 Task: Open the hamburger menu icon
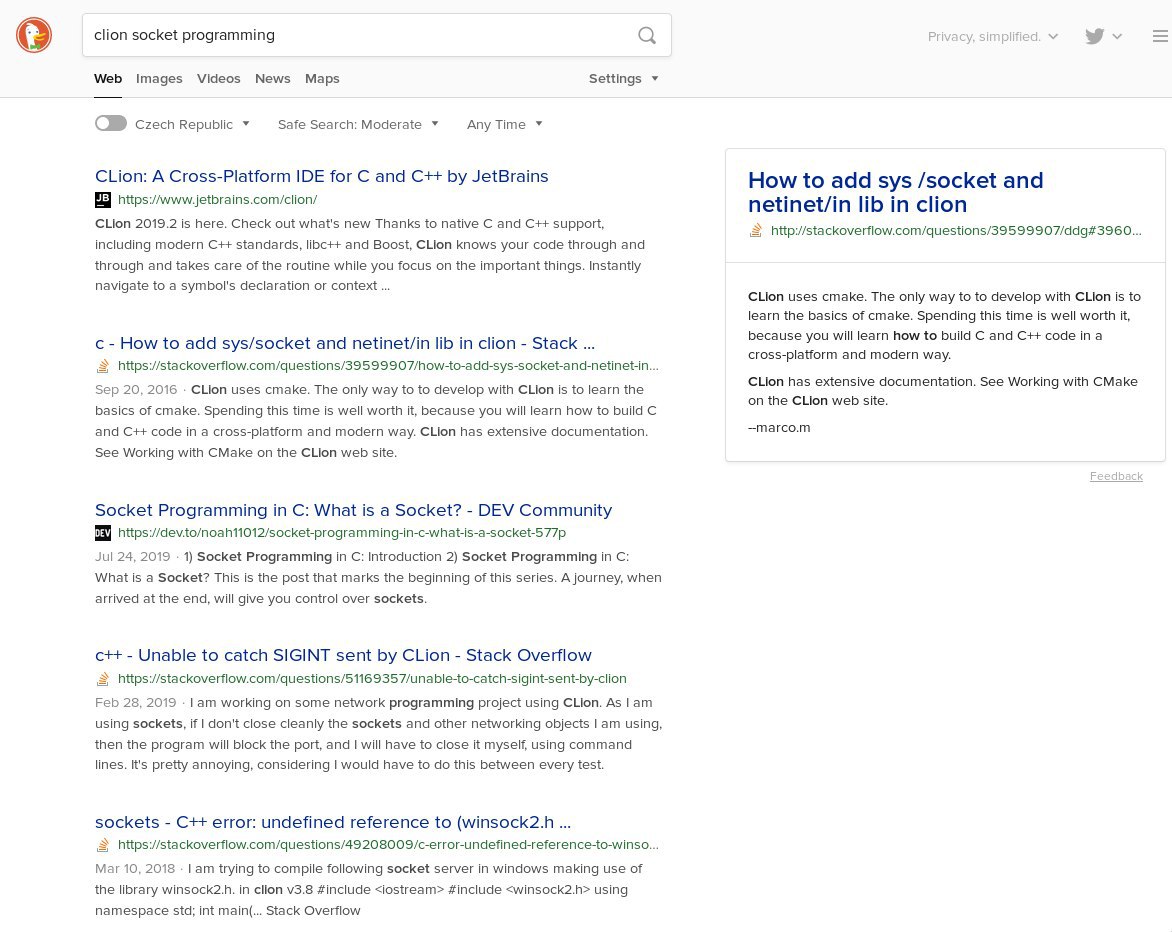(1160, 36)
